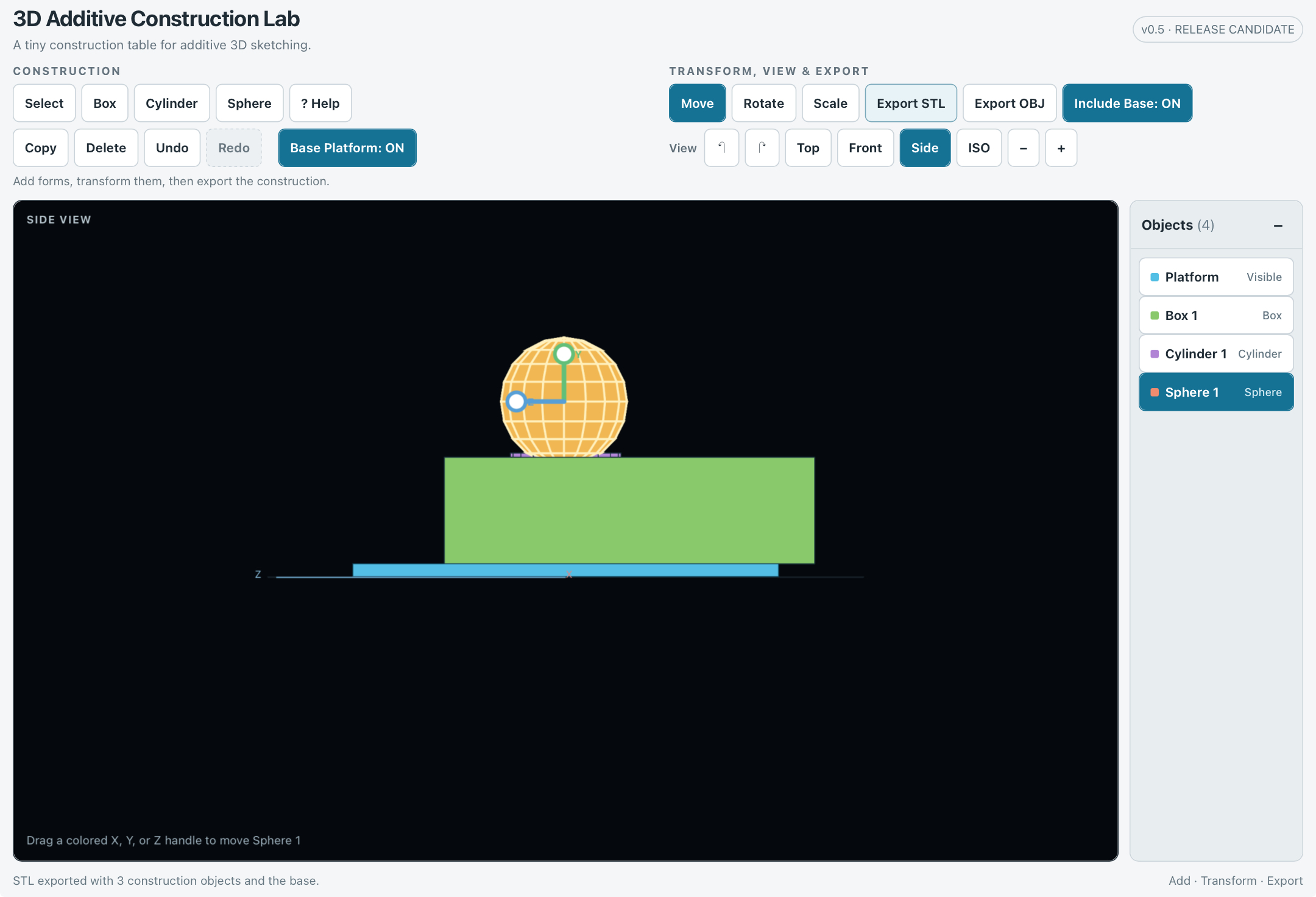
Task: Choose the Select tool
Action: (x=44, y=103)
